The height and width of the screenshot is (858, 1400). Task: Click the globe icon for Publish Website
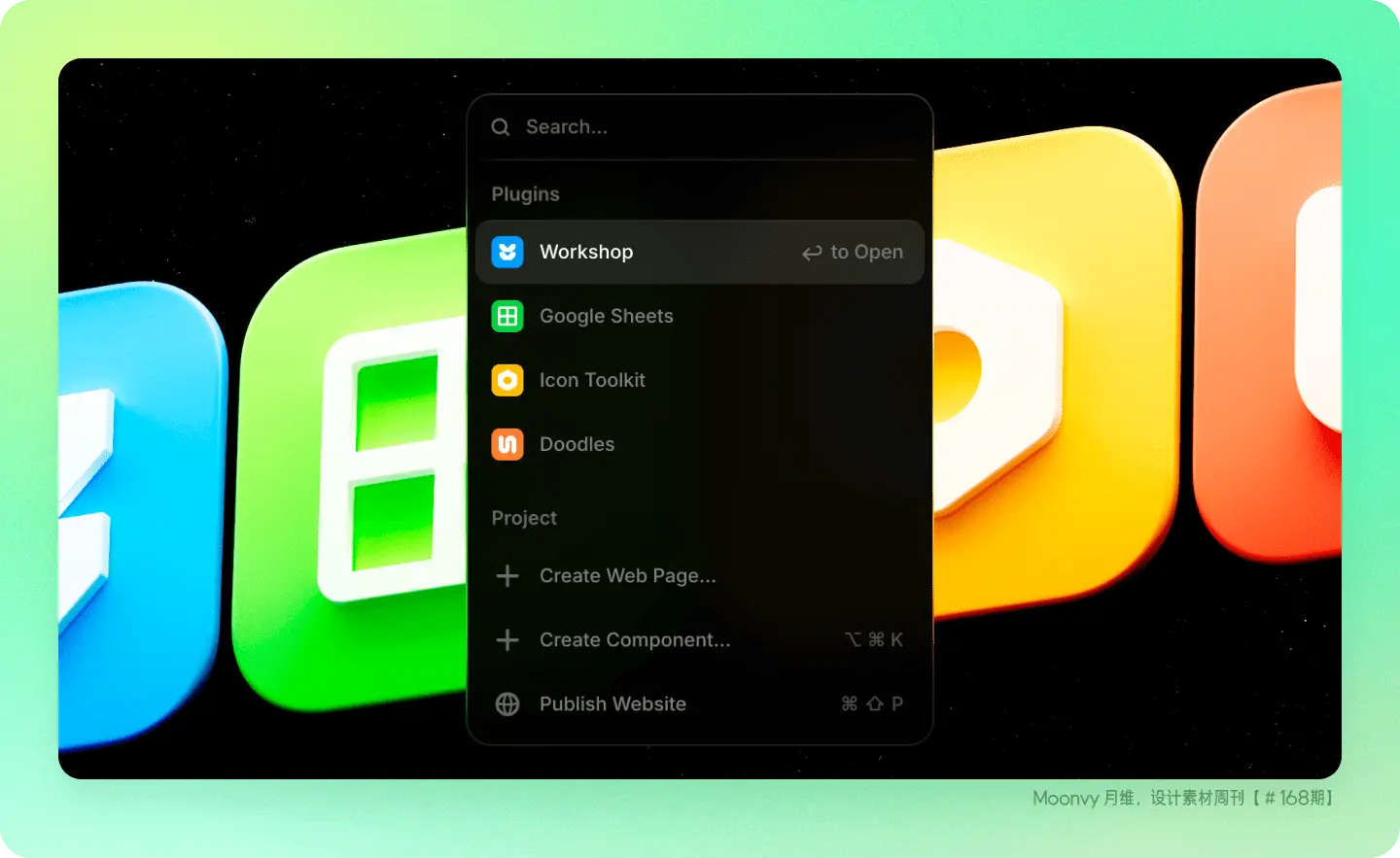pos(507,704)
